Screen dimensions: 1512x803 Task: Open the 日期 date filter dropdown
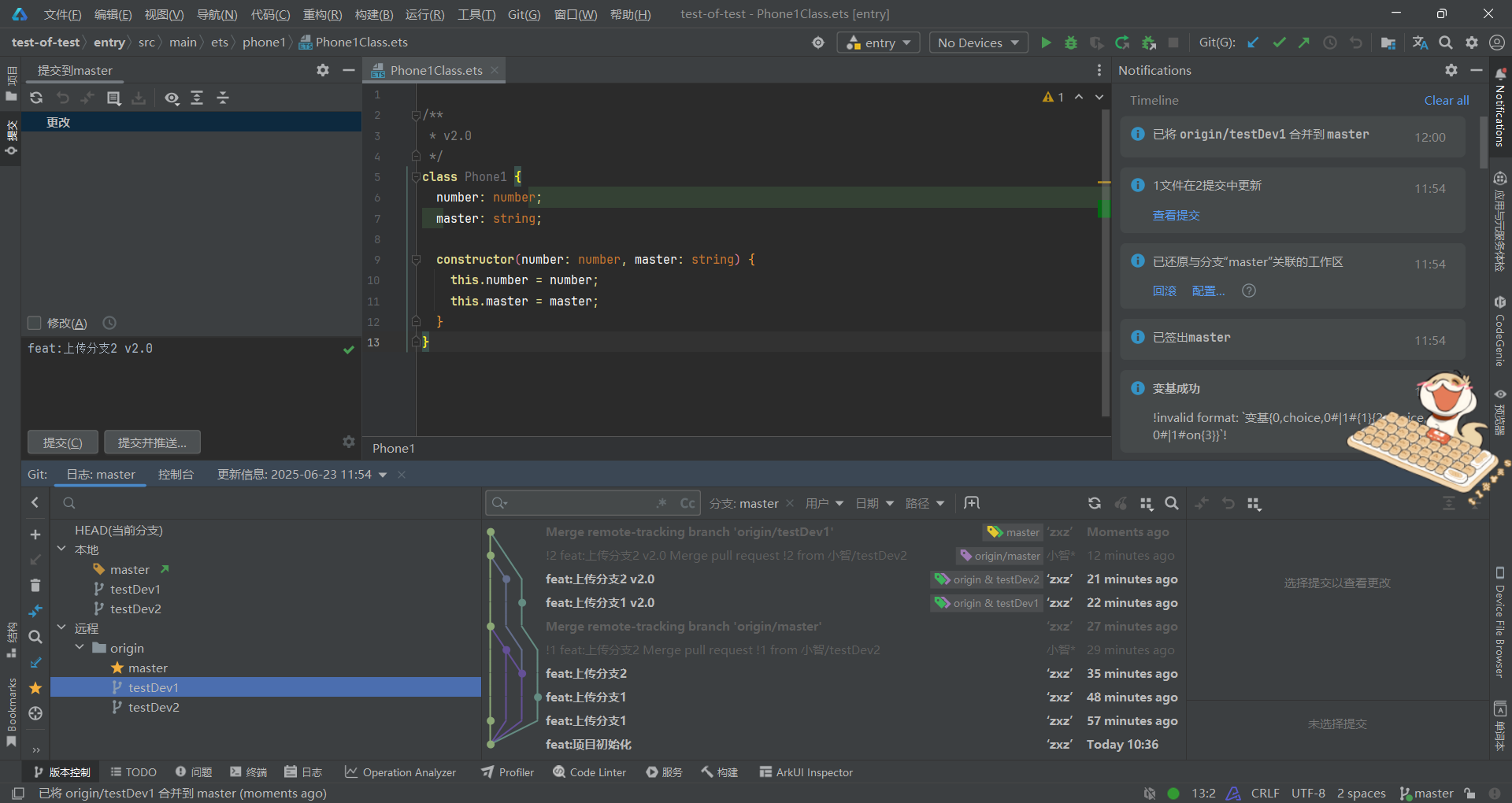tap(875, 503)
